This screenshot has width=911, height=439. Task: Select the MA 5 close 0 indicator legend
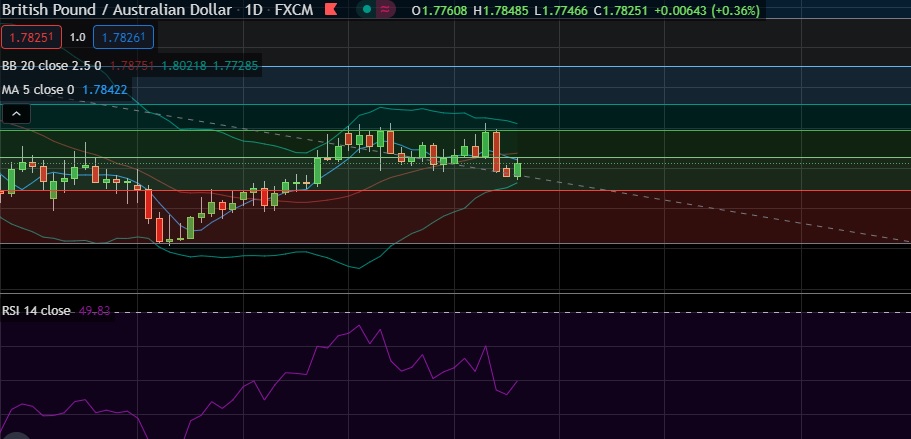[x=38, y=89]
